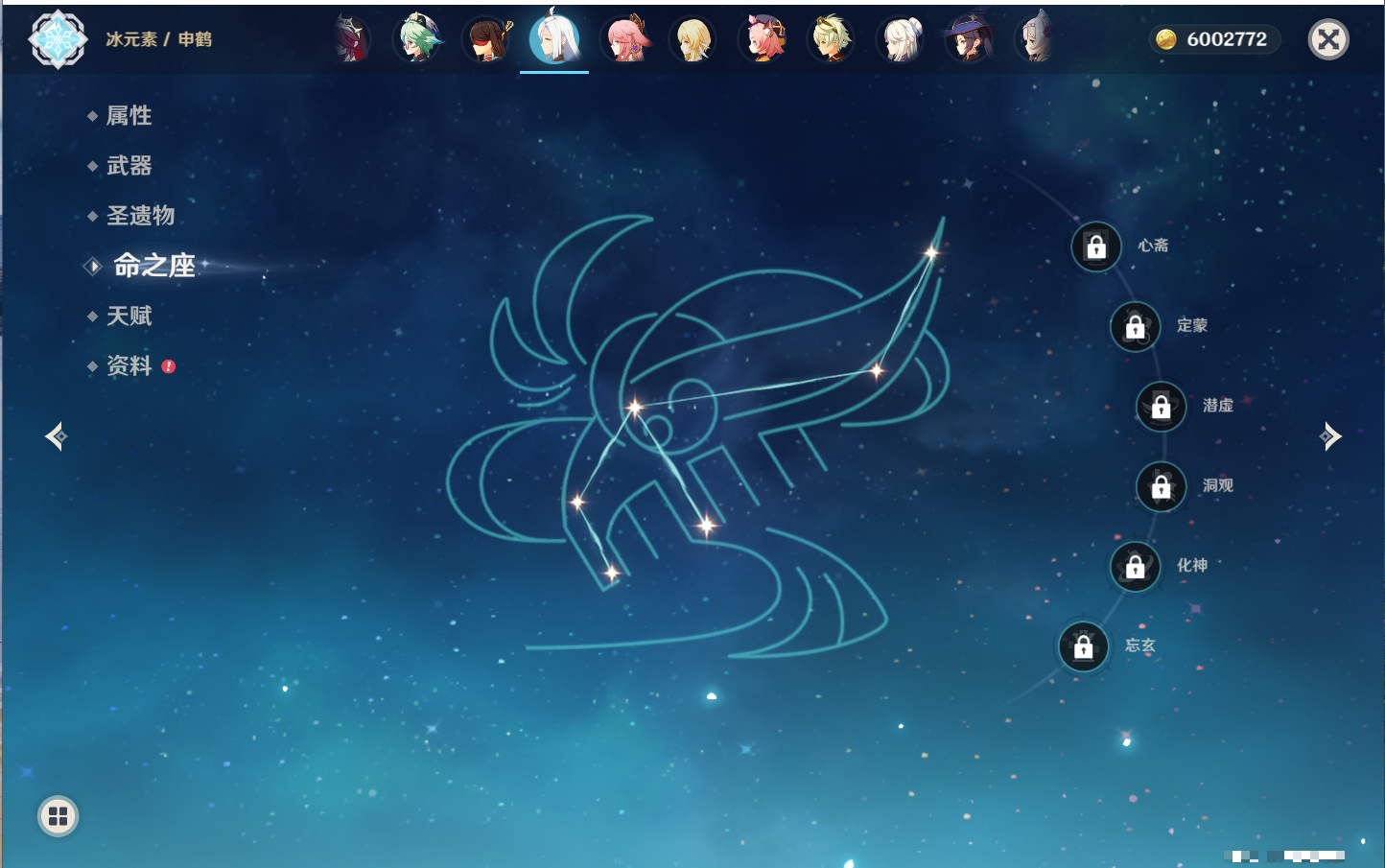
Task: Select the faded gray-haired character avatar
Action: coord(1036,39)
